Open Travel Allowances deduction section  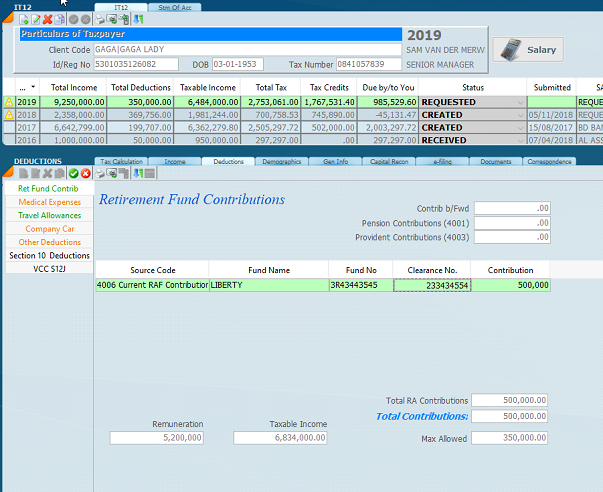47,215
